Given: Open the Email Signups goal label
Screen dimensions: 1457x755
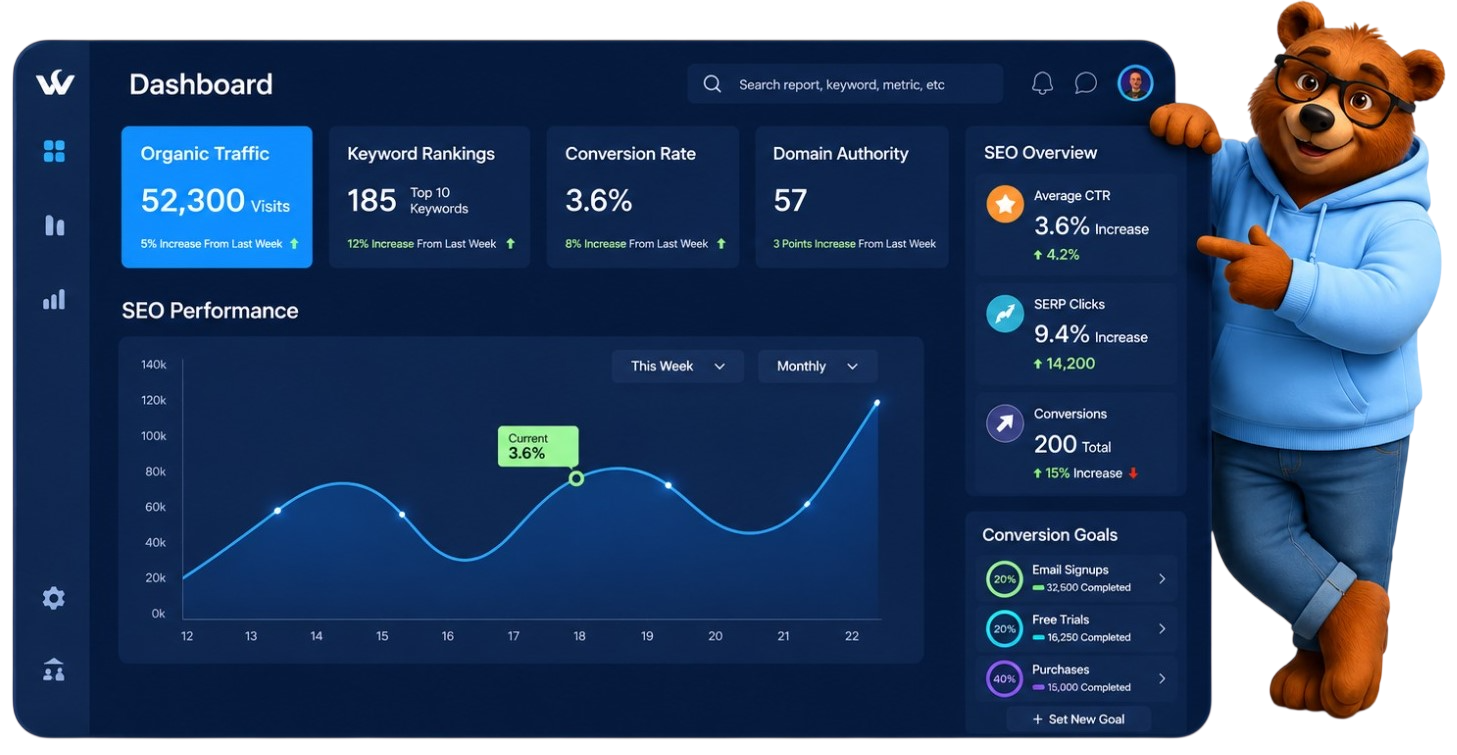Looking at the screenshot, I should click(1070, 570).
